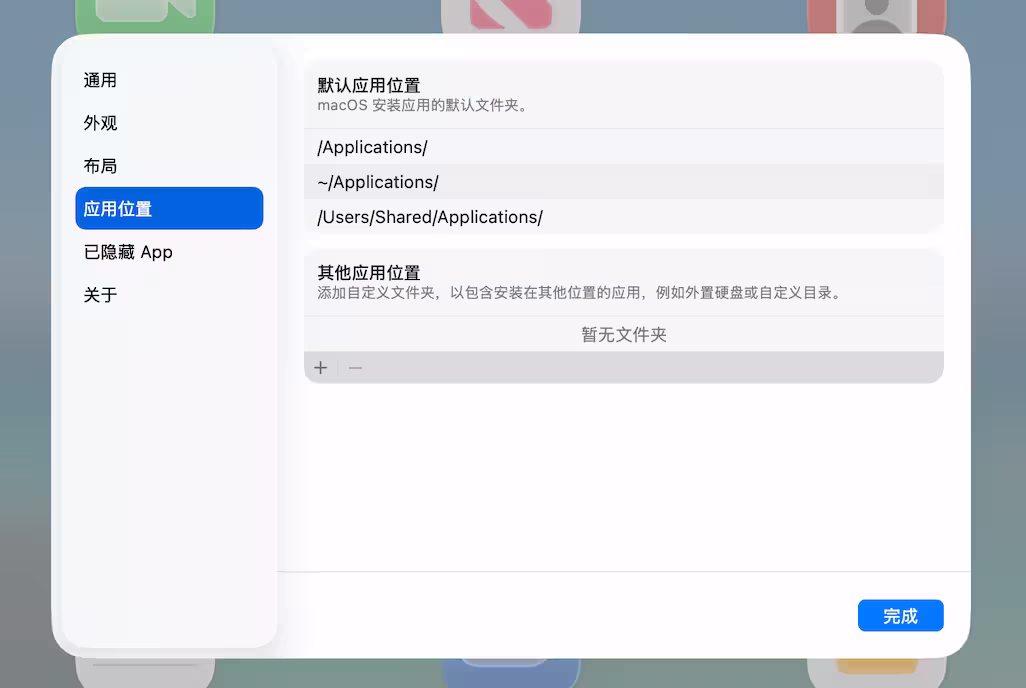Click the plus icon to add folder
This screenshot has width=1026, height=688.
pos(321,368)
